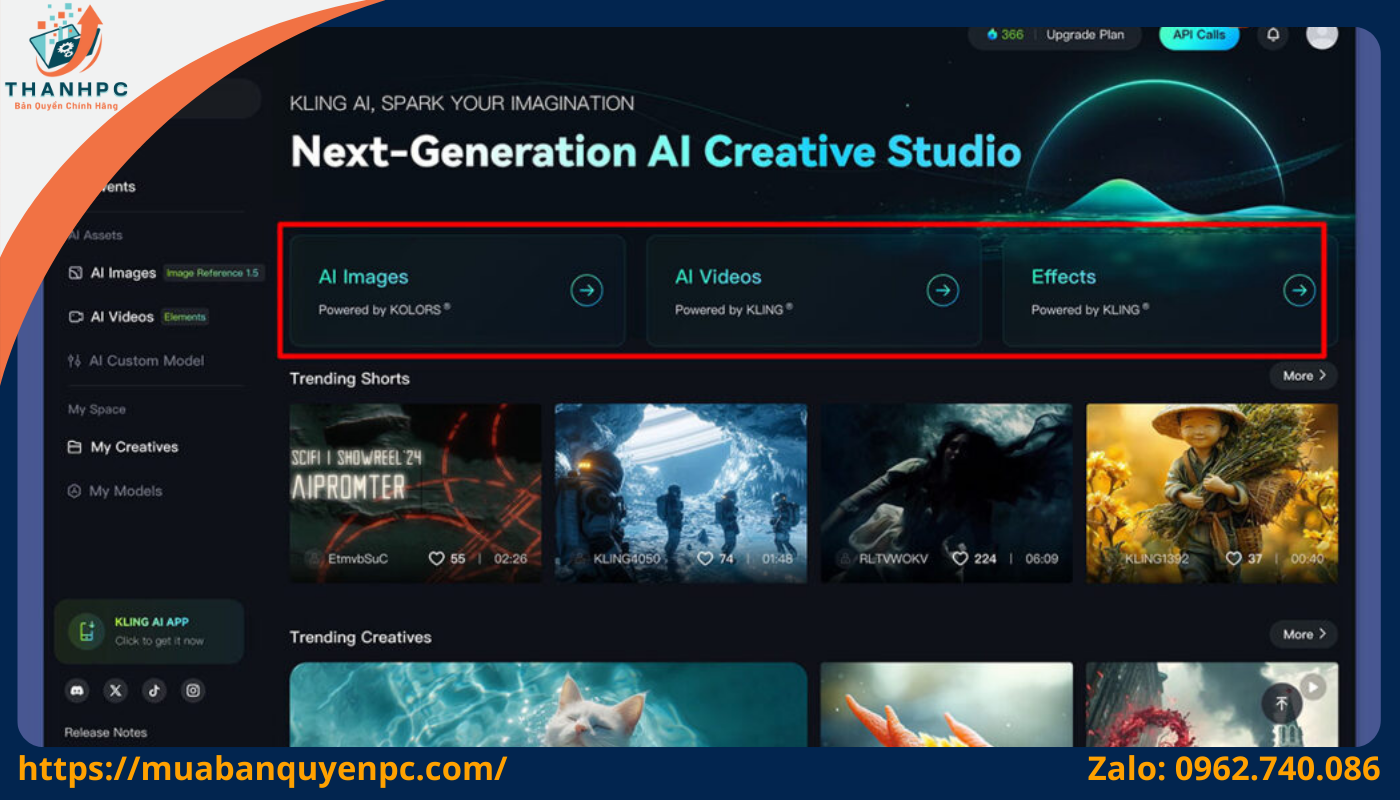The width and height of the screenshot is (1400, 800).
Task: Click the notification bell icon
Action: [x=1273, y=35]
